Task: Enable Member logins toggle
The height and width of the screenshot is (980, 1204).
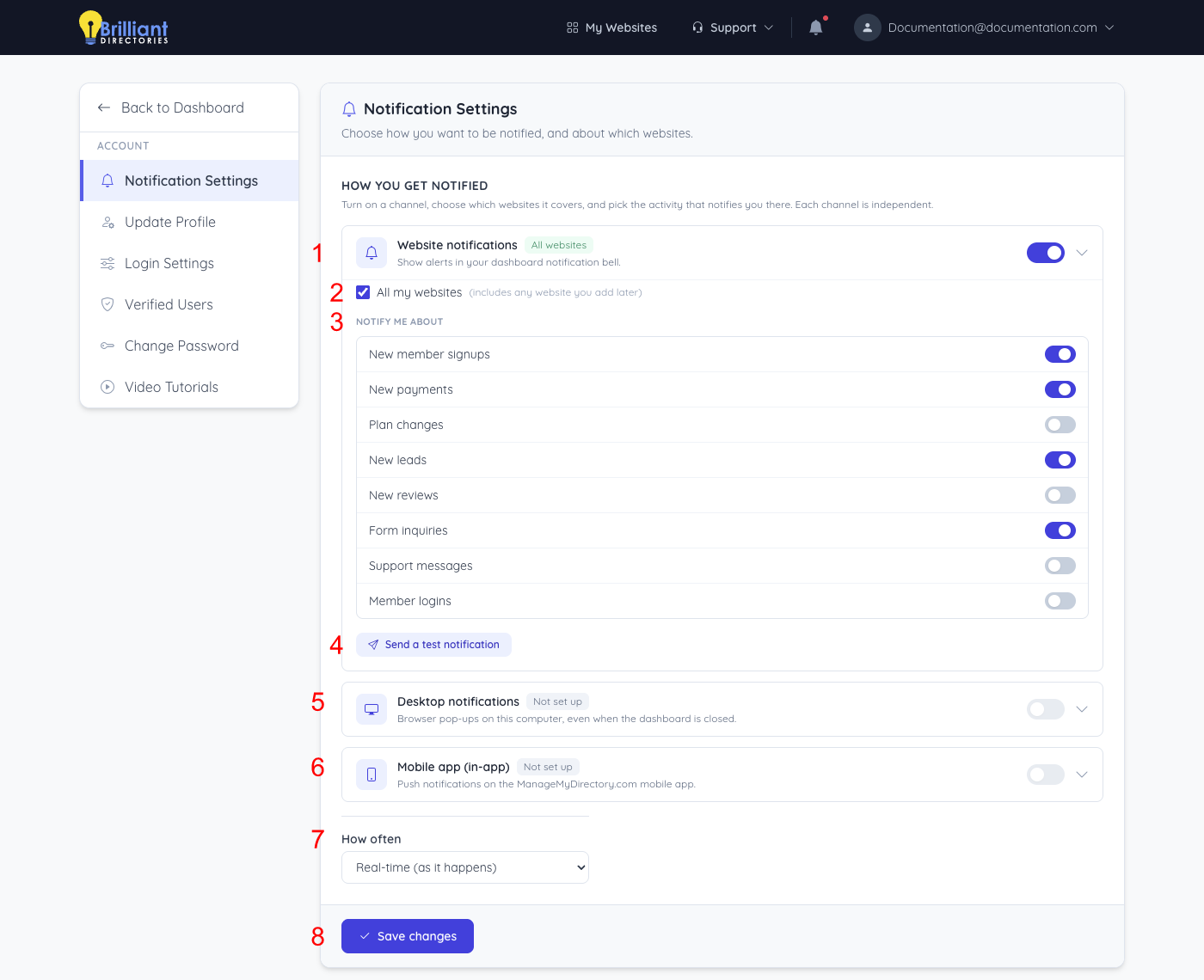Action: (1060, 601)
